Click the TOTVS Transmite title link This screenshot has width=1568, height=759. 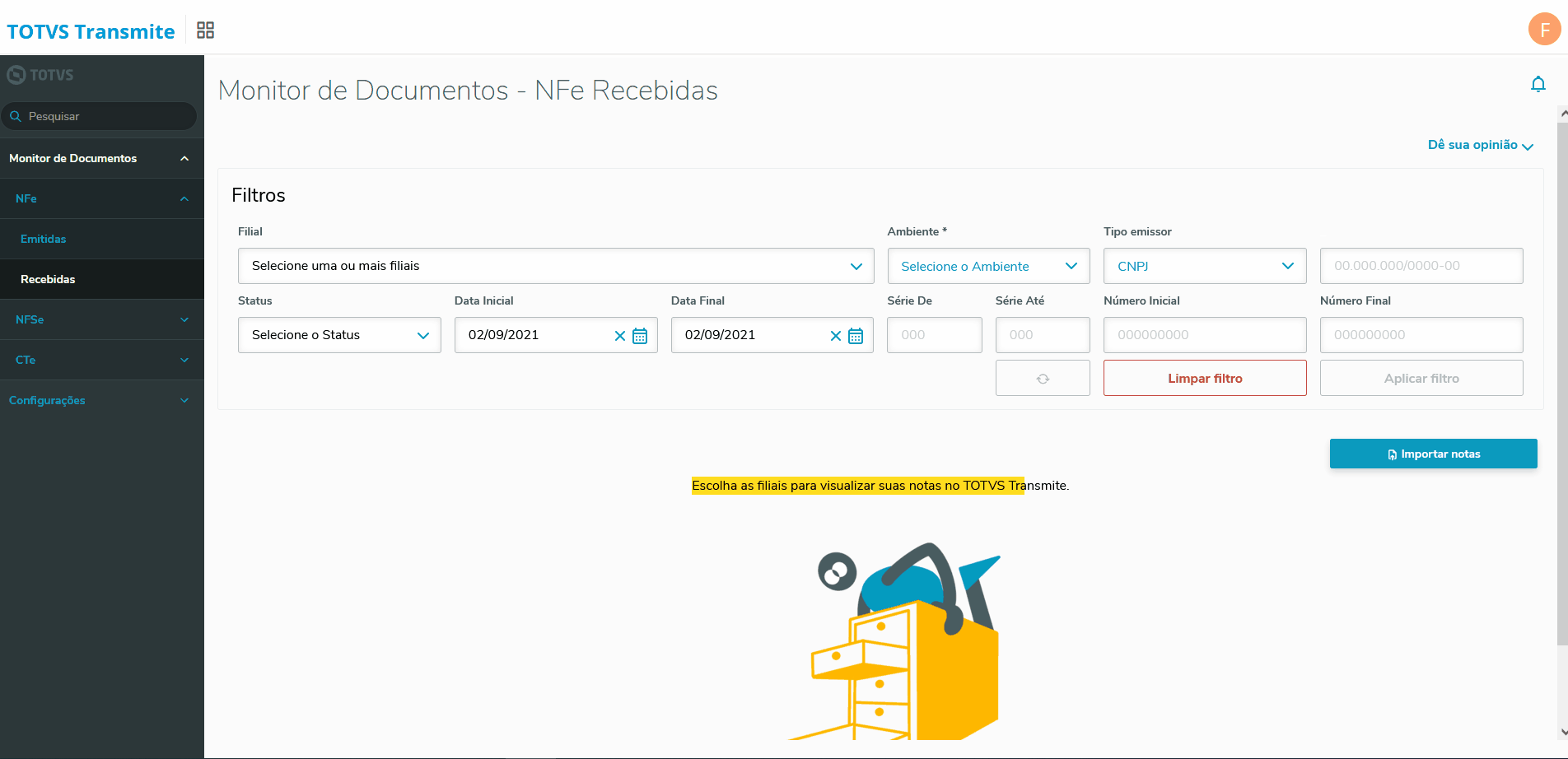point(91,31)
